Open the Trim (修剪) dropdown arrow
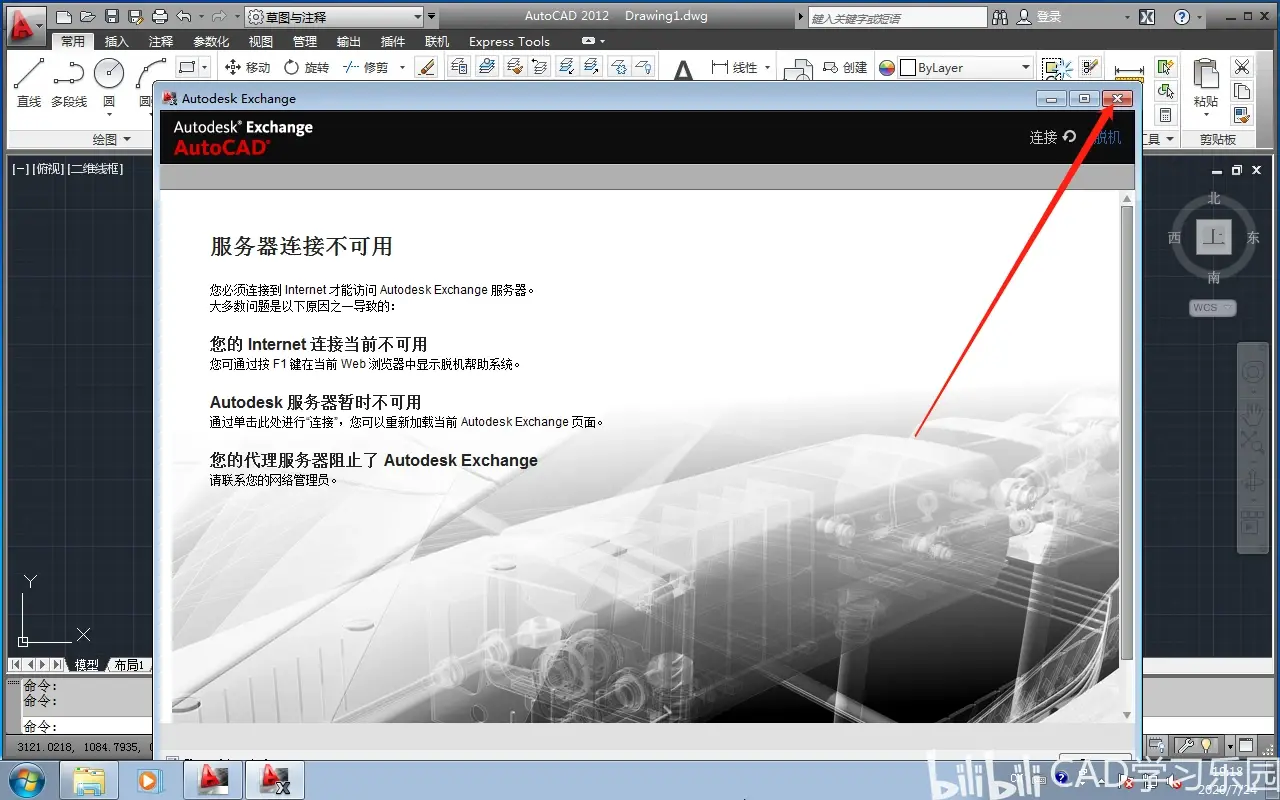This screenshot has height=800, width=1280. 403,67
